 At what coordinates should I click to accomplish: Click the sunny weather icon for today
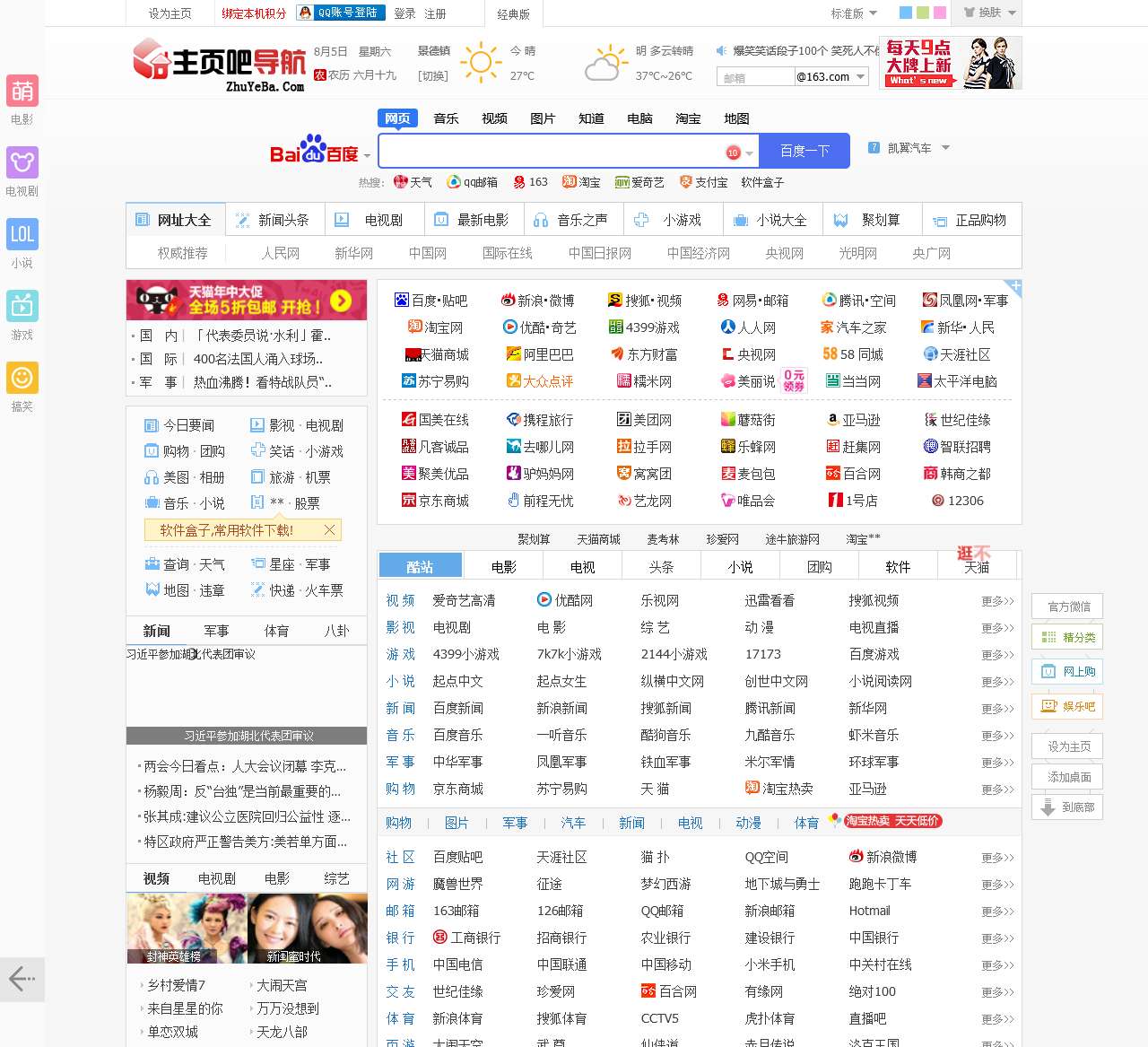[481, 63]
